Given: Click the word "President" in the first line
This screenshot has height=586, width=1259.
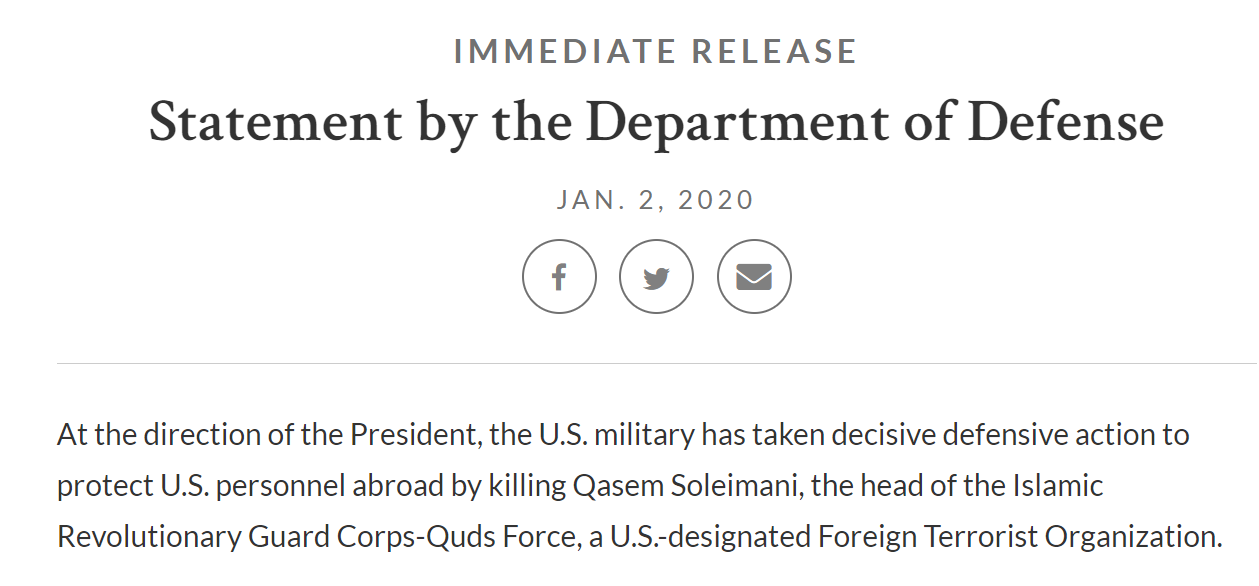Looking at the screenshot, I should point(410,436).
